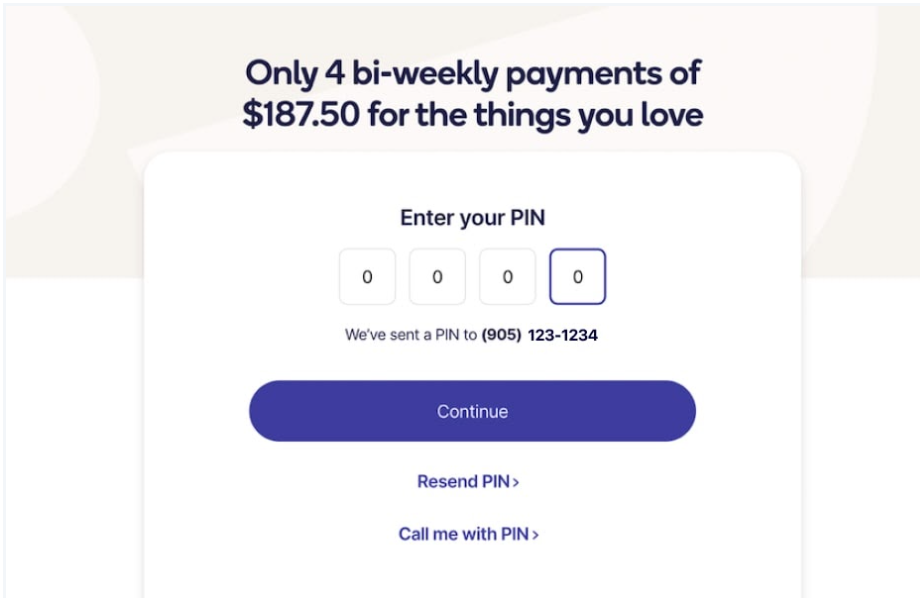This screenshot has width=920, height=598.
Task: Focus the highlighted fourth PIN digit box
Action: coord(577,276)
